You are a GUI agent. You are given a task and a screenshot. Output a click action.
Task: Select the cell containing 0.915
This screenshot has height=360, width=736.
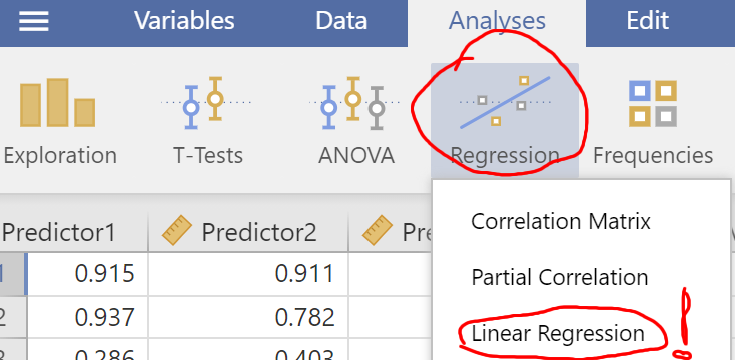coord(87,274)
